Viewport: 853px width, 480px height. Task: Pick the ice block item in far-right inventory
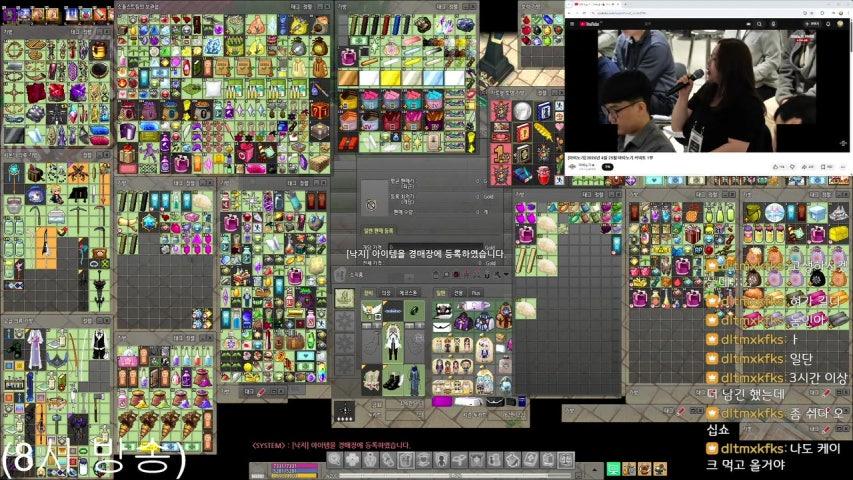tap(817, 214)
